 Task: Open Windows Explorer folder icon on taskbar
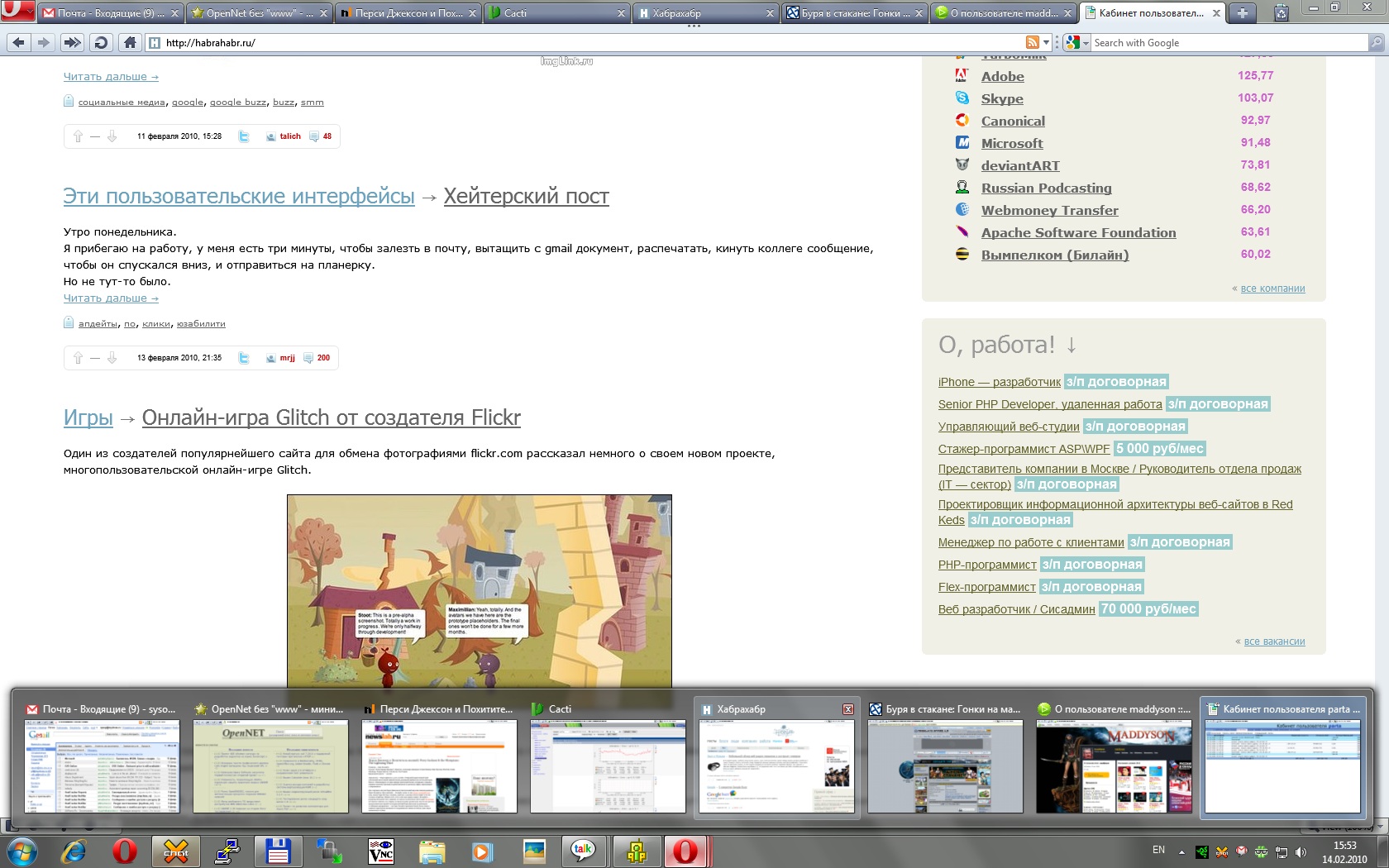point(432,851)
